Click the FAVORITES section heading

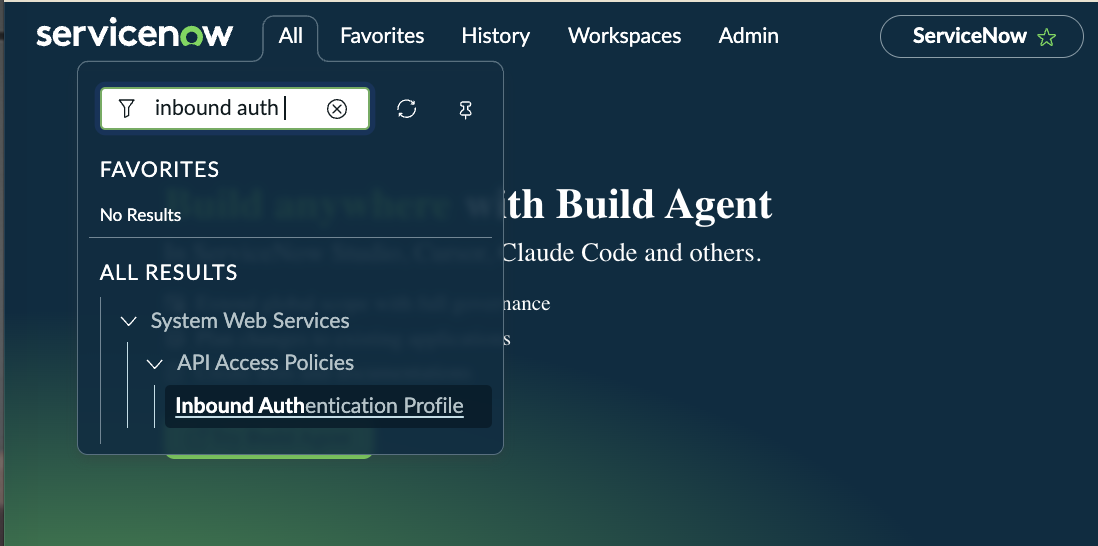tap(160, 169)
